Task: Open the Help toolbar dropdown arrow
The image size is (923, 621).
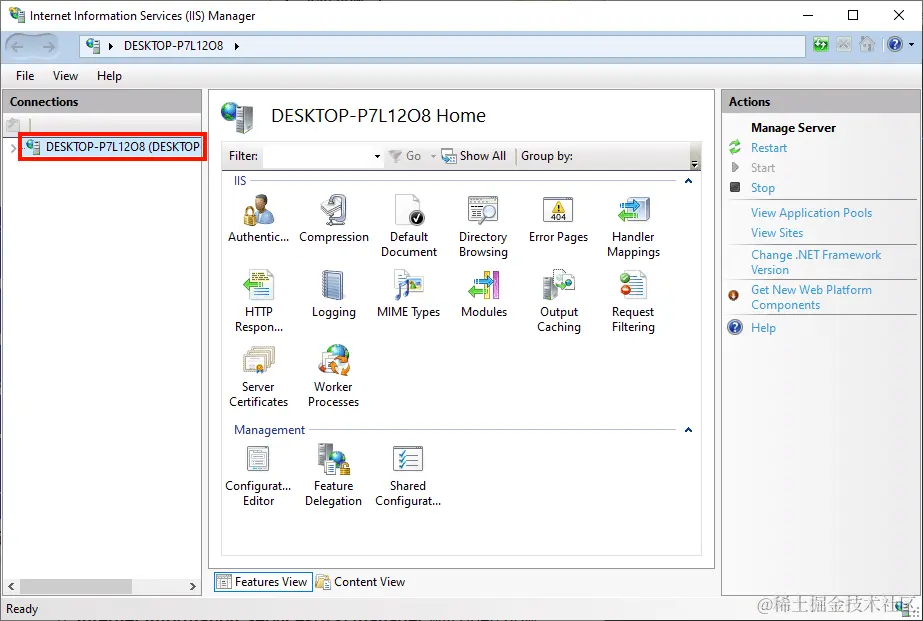Action: pos(911,45)
